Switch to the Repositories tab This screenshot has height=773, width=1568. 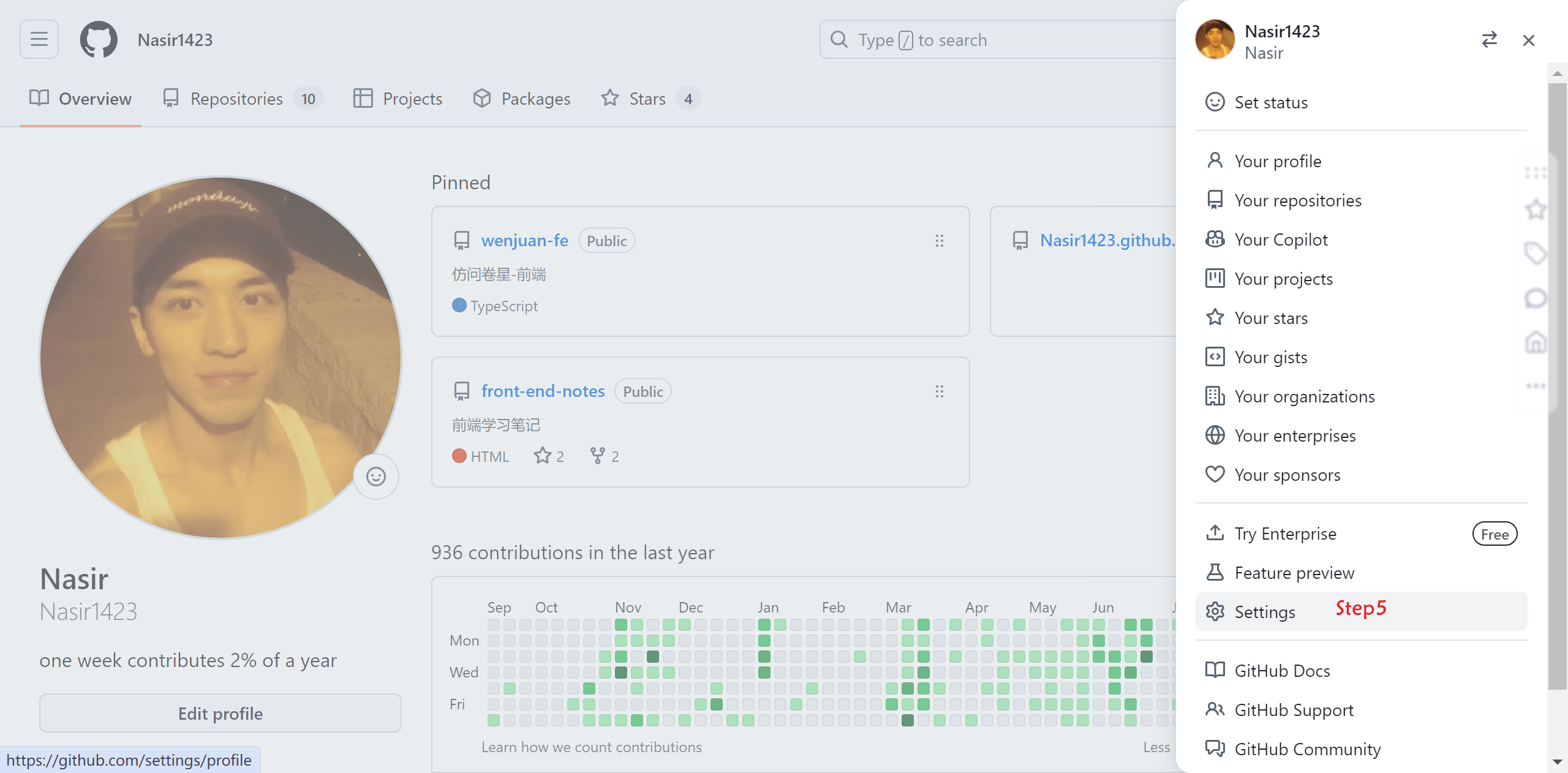tap(243, 99)
